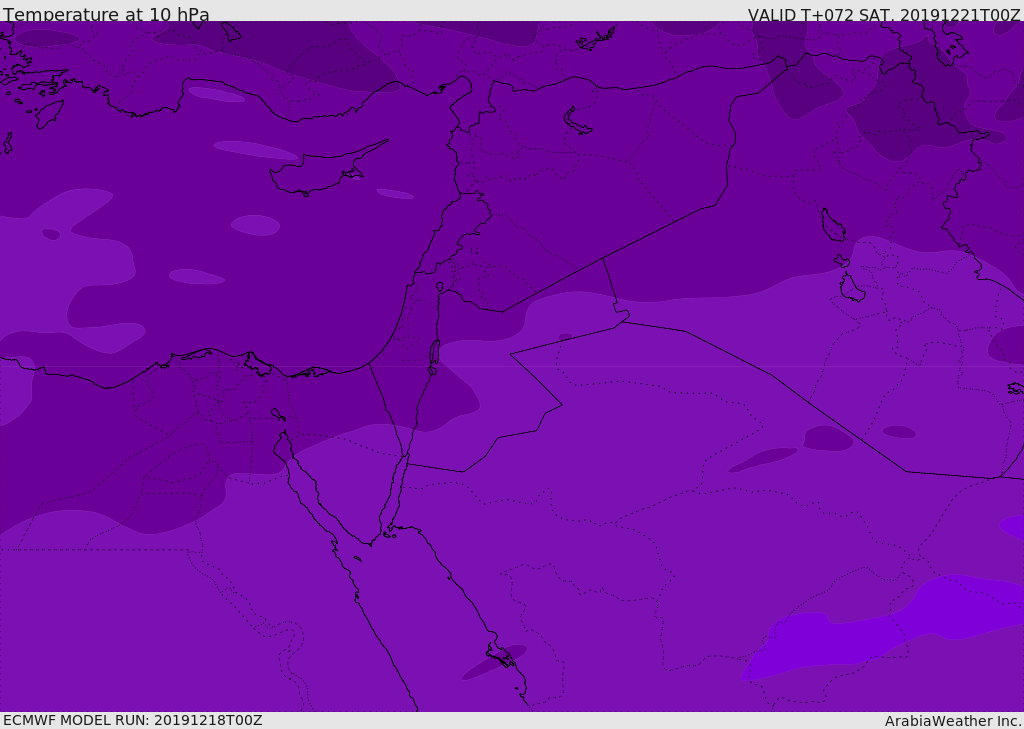This screenshot has height=729, width=1024.
Task: Click the VALID T+072 timestamp label
Action: coord(884,14)
